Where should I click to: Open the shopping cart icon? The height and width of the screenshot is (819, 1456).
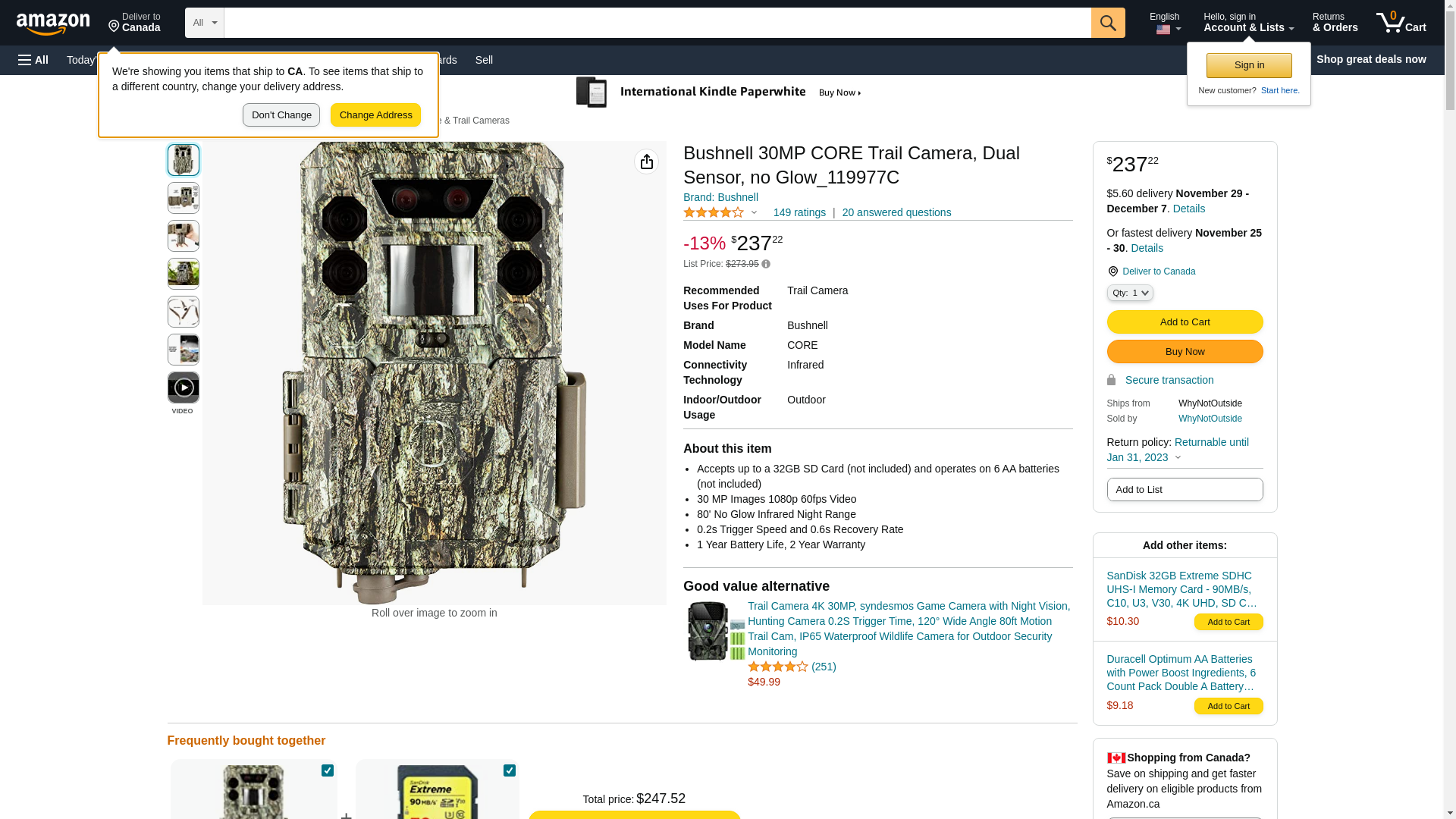[1401, 23]
